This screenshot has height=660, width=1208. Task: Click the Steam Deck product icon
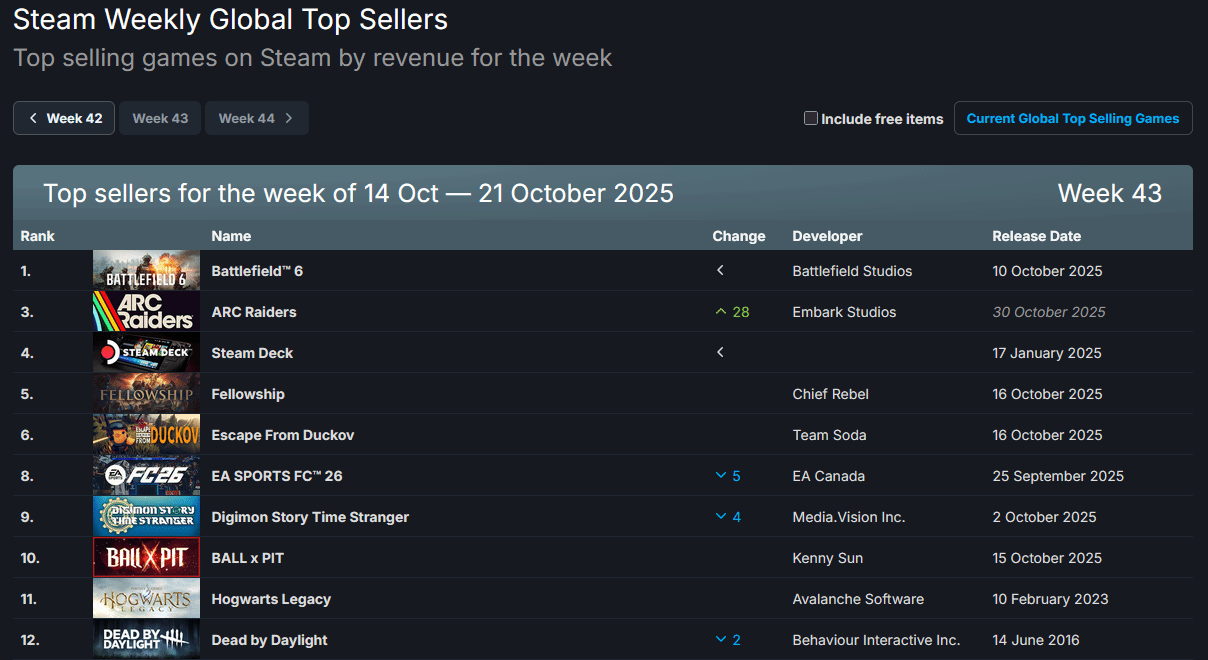146,353
